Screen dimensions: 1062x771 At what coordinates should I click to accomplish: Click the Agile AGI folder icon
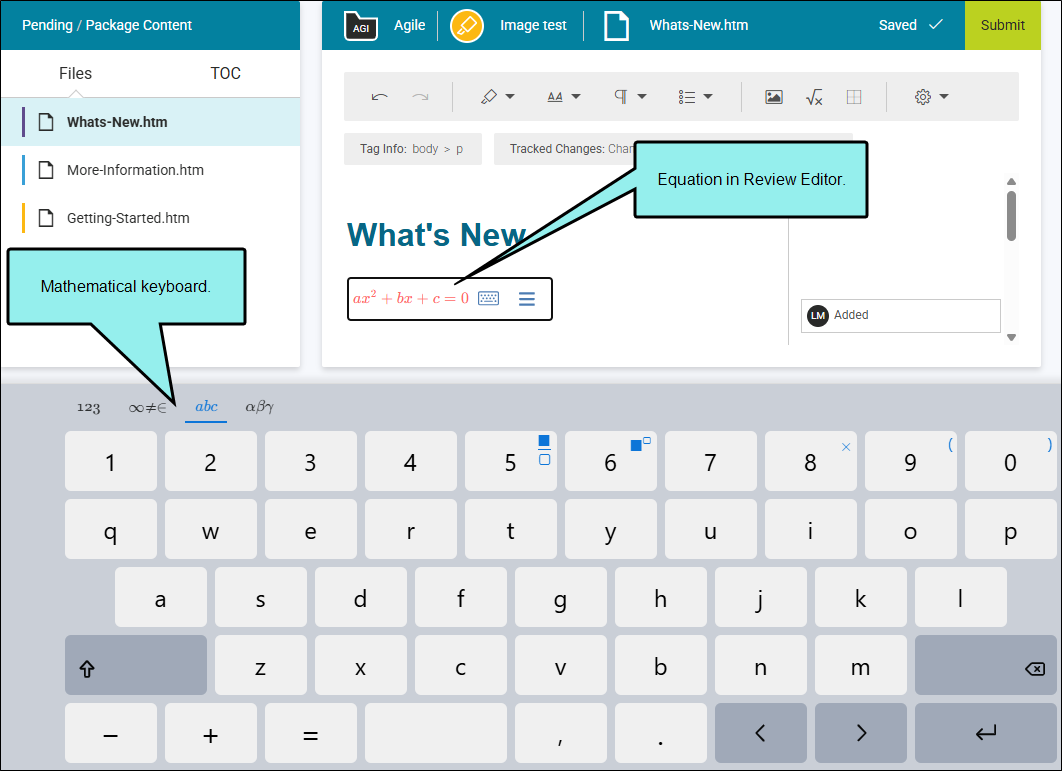(x=360, y=26)
